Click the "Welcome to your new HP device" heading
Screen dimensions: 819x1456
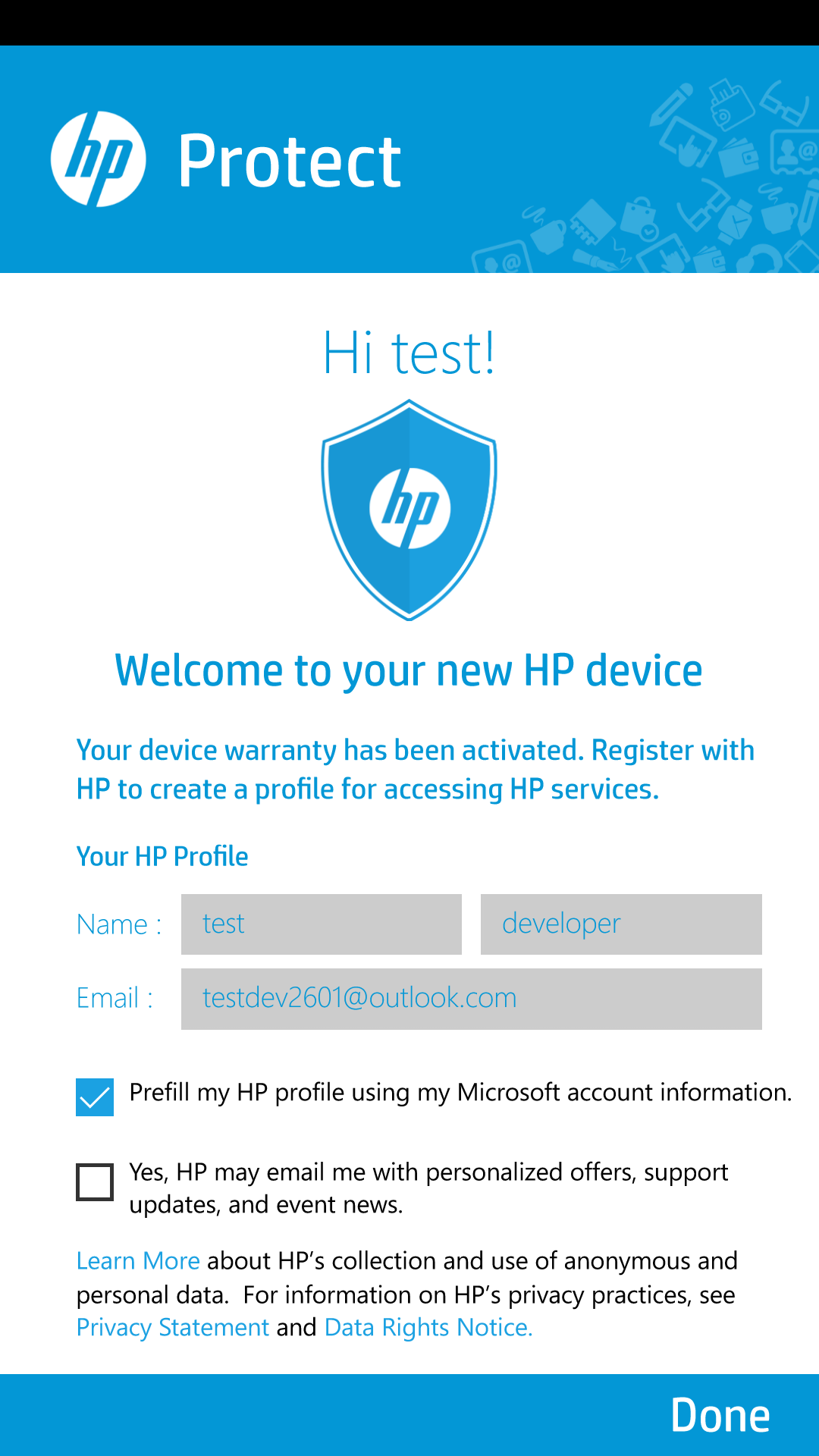pos(409,671)
